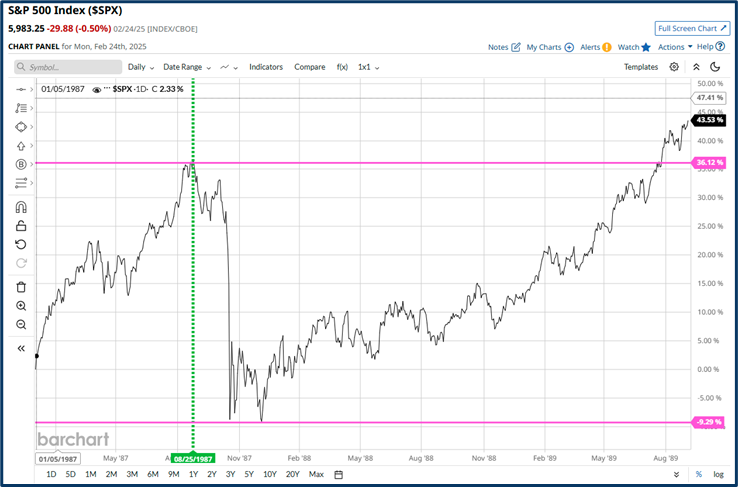Toggle the log scale option

[x=718, y=474]
